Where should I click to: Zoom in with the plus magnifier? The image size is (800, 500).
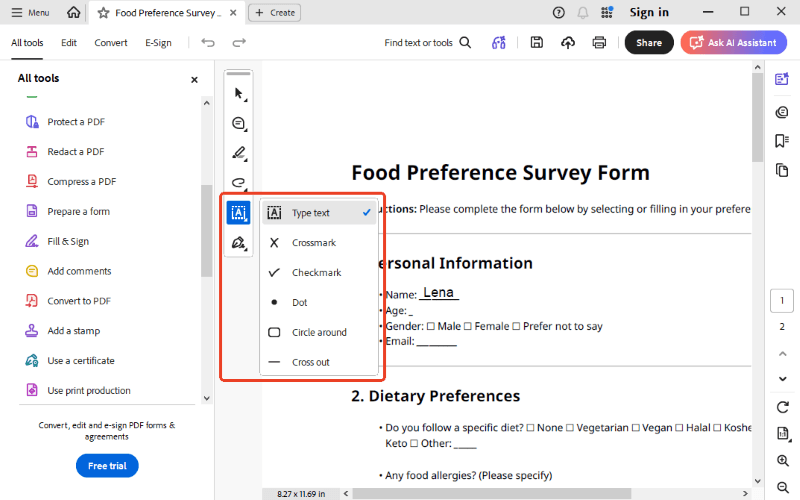[783, 461]
